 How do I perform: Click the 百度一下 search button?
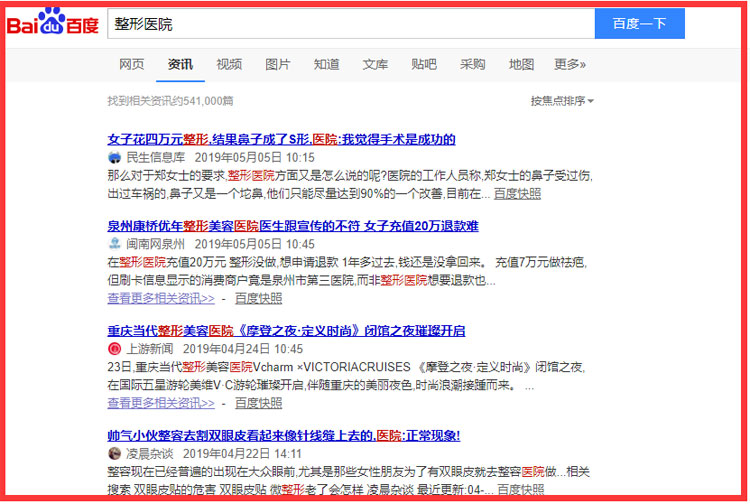[x=640, y=23]
